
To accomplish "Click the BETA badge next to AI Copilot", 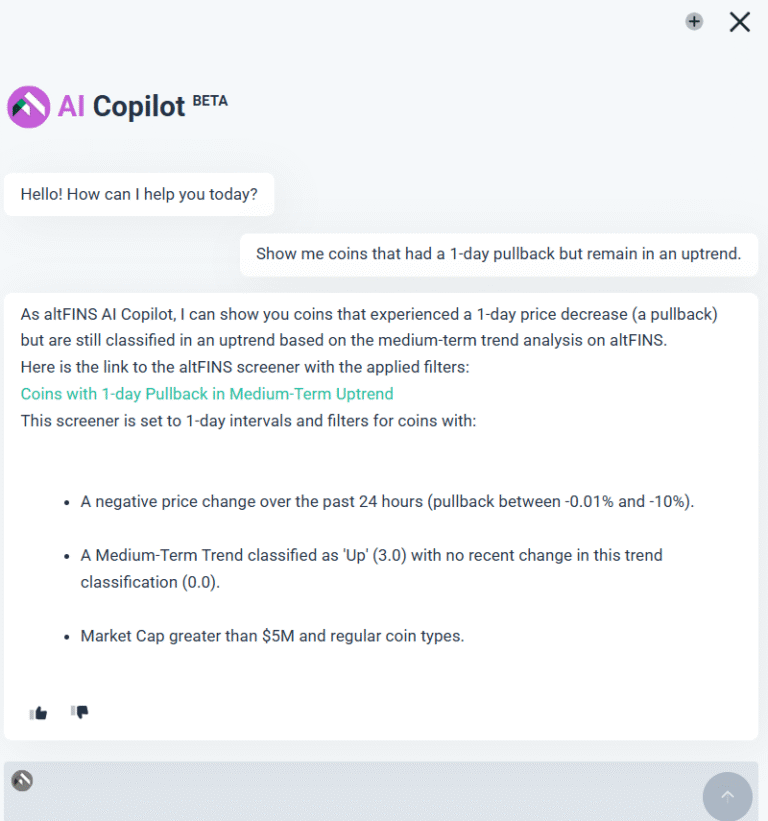I will pos(211,100).
